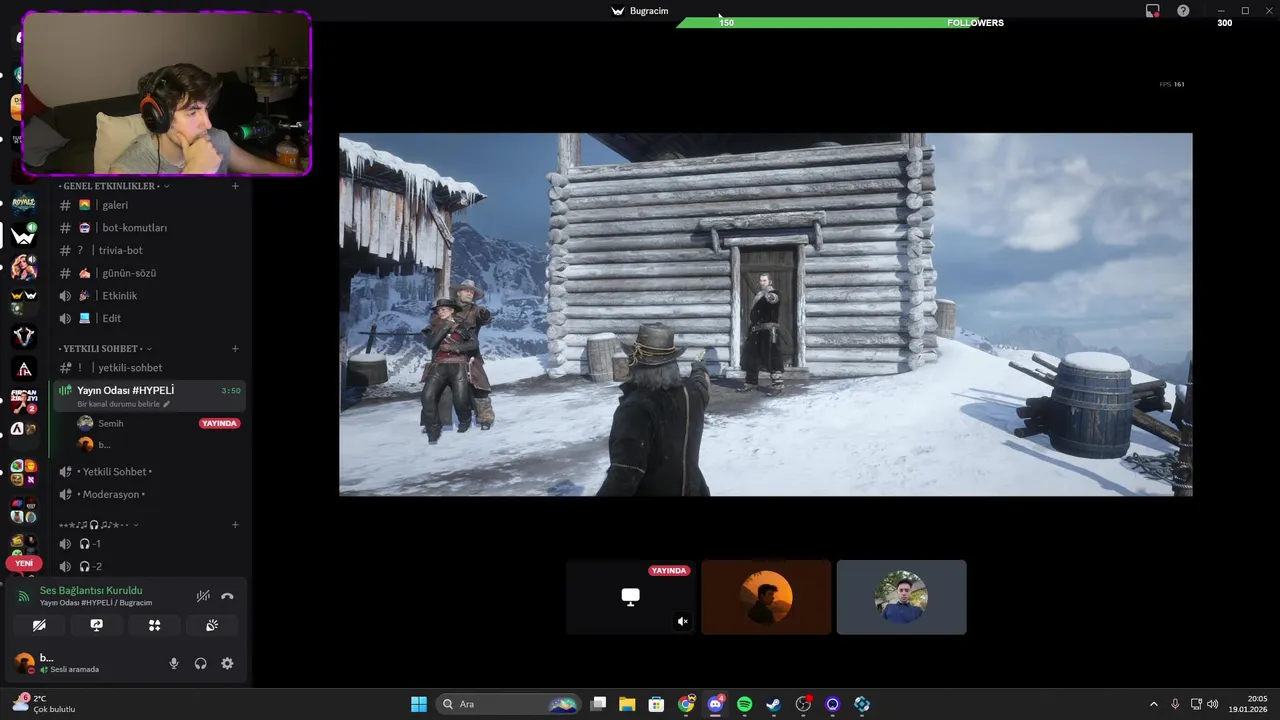
Task: Open Task View on taskbar
Action: (598, 704)
